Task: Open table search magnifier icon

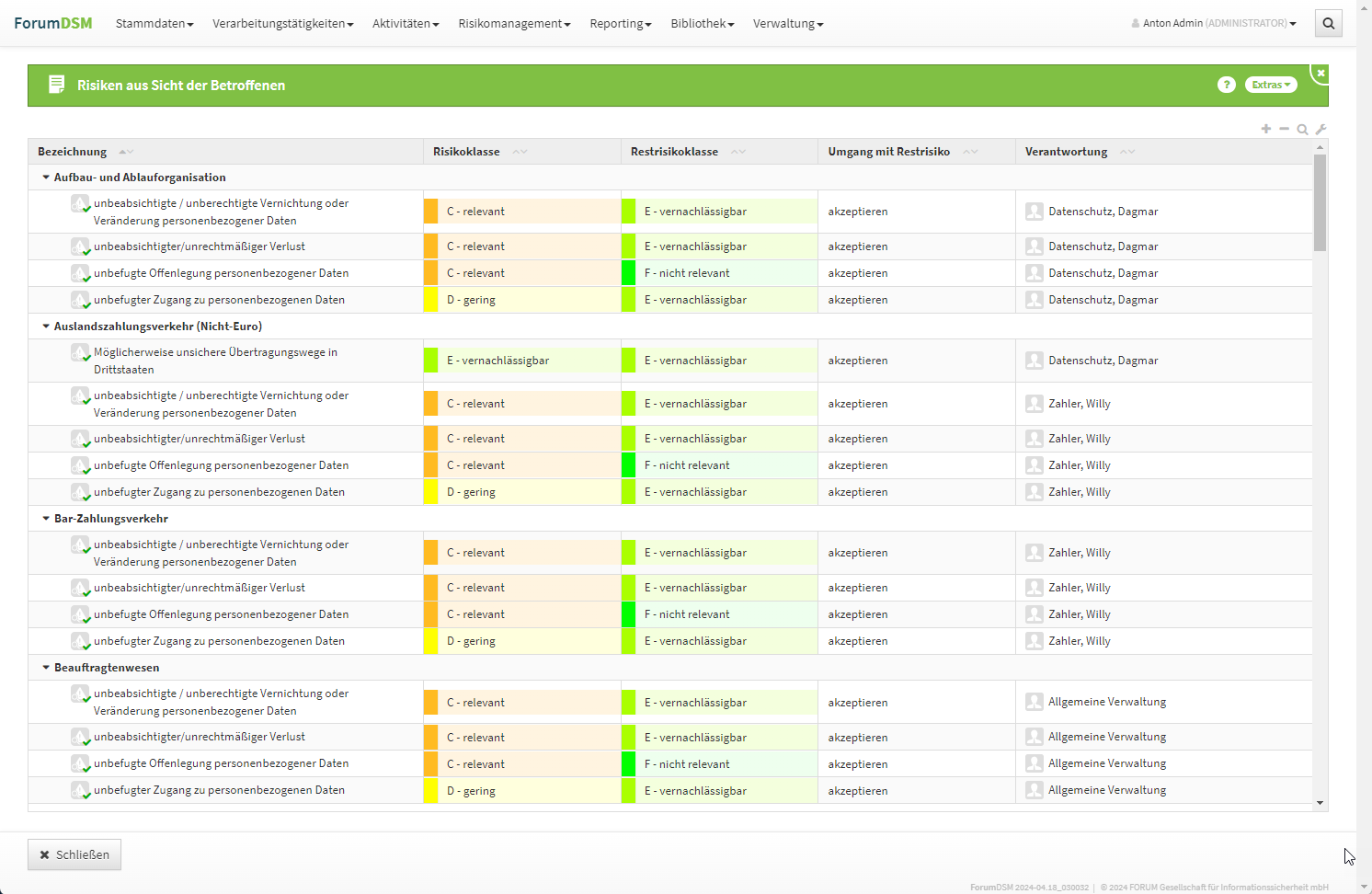Action: [1302, 130]
